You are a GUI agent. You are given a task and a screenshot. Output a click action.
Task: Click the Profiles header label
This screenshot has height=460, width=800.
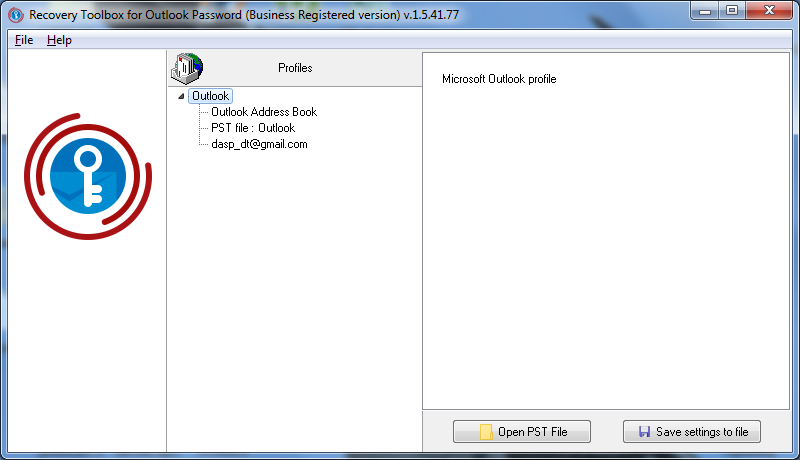(295, 68)
